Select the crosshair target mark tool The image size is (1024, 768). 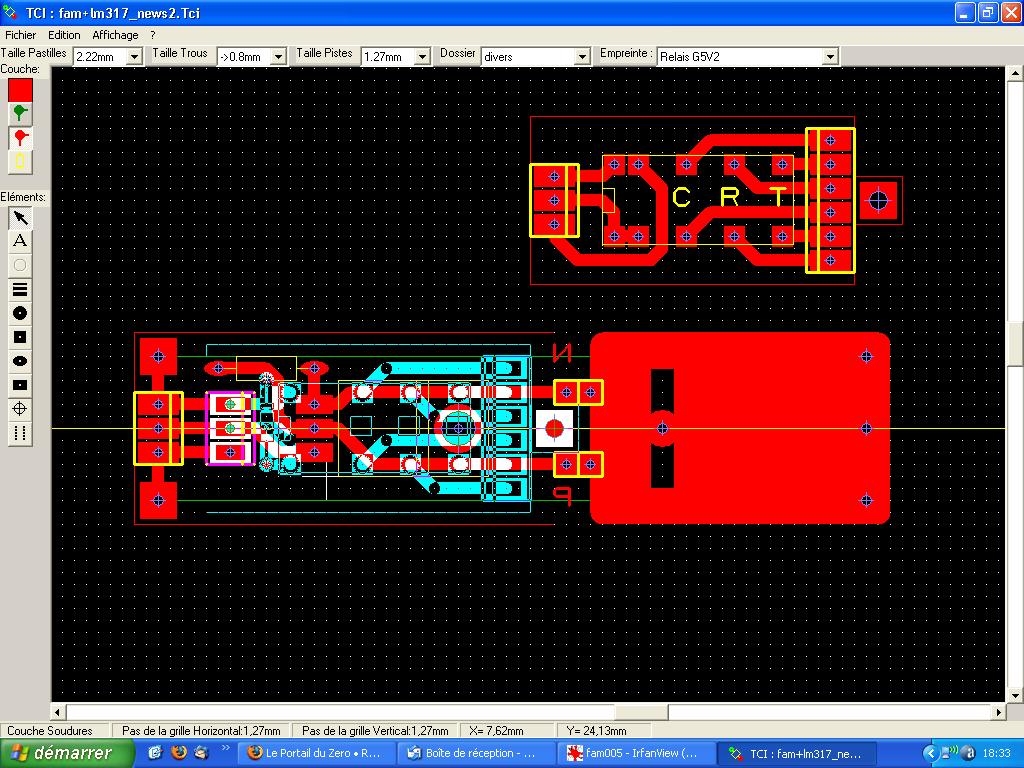[x=20, y=409]
